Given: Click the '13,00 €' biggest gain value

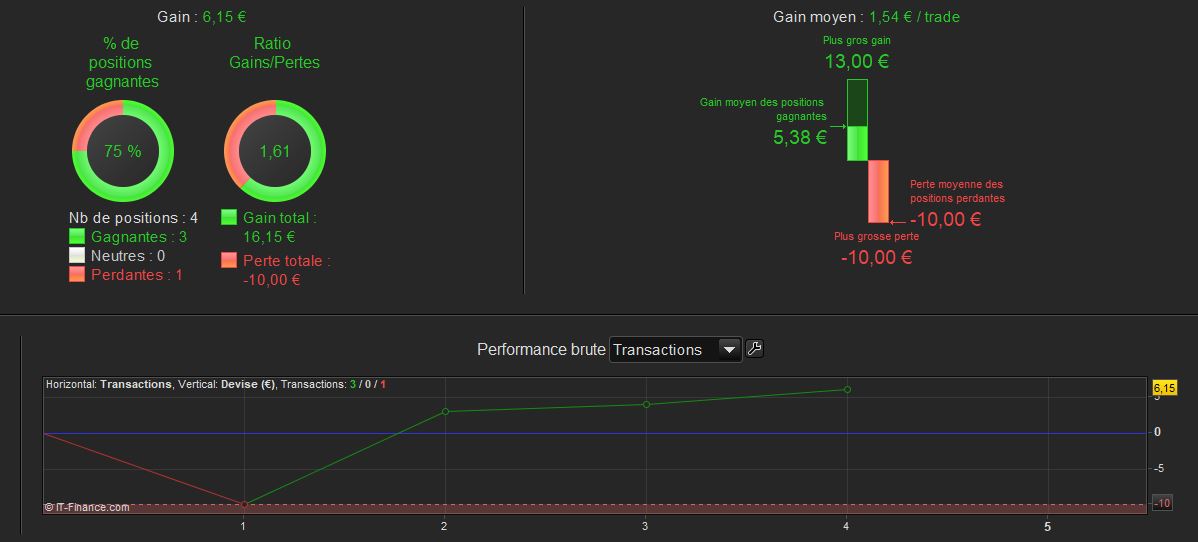Looking at the screenshot, I should point(856,62).
